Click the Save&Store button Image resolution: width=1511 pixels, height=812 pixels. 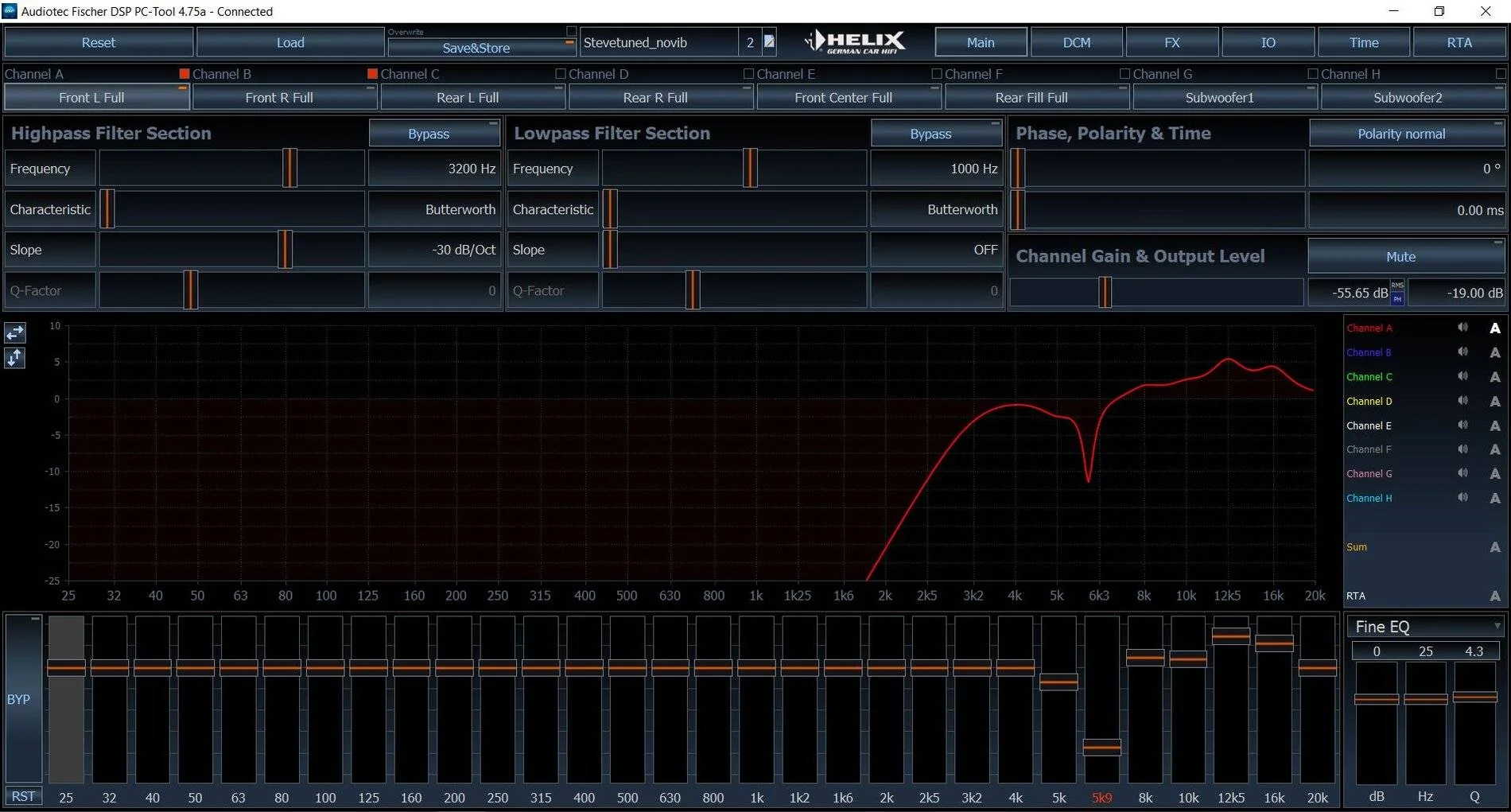[481, 48]
